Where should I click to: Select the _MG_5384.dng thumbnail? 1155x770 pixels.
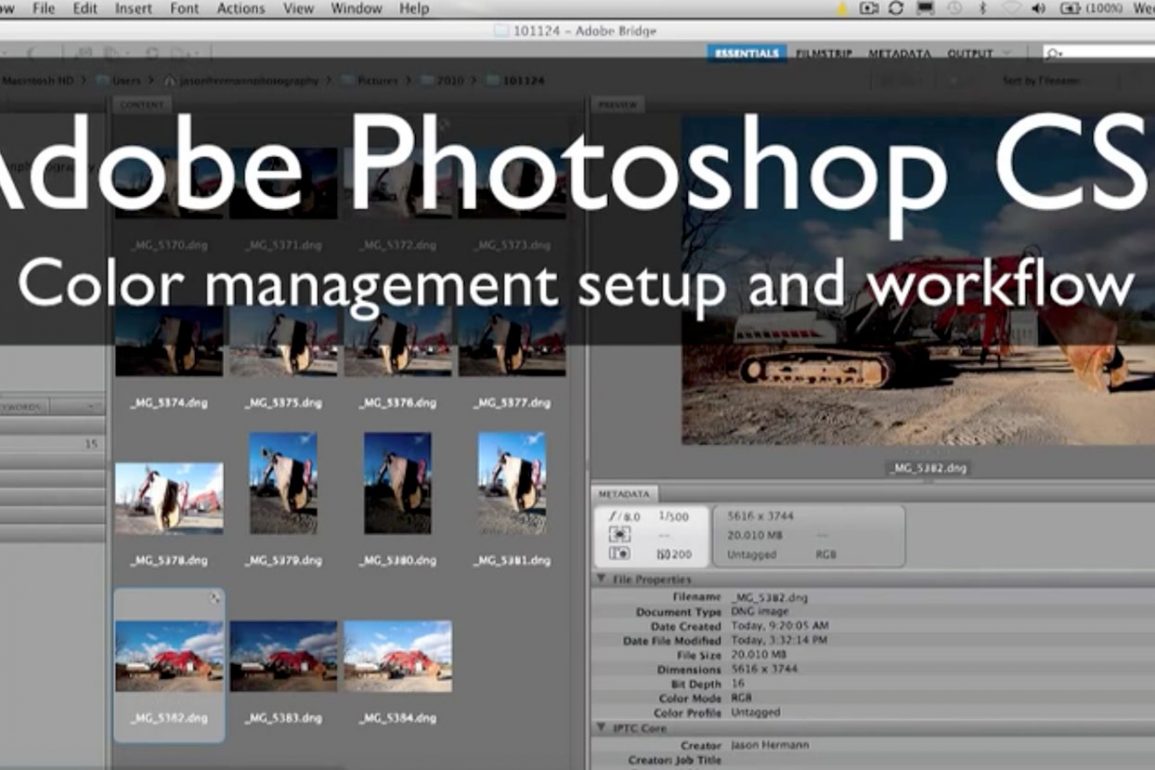(398, 656)
